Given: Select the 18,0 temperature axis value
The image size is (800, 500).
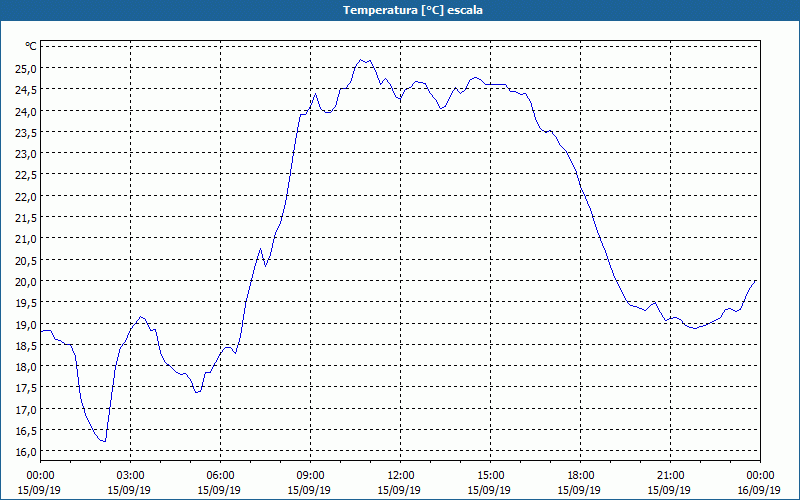Looking at the screenshot, I should [26, 367].
